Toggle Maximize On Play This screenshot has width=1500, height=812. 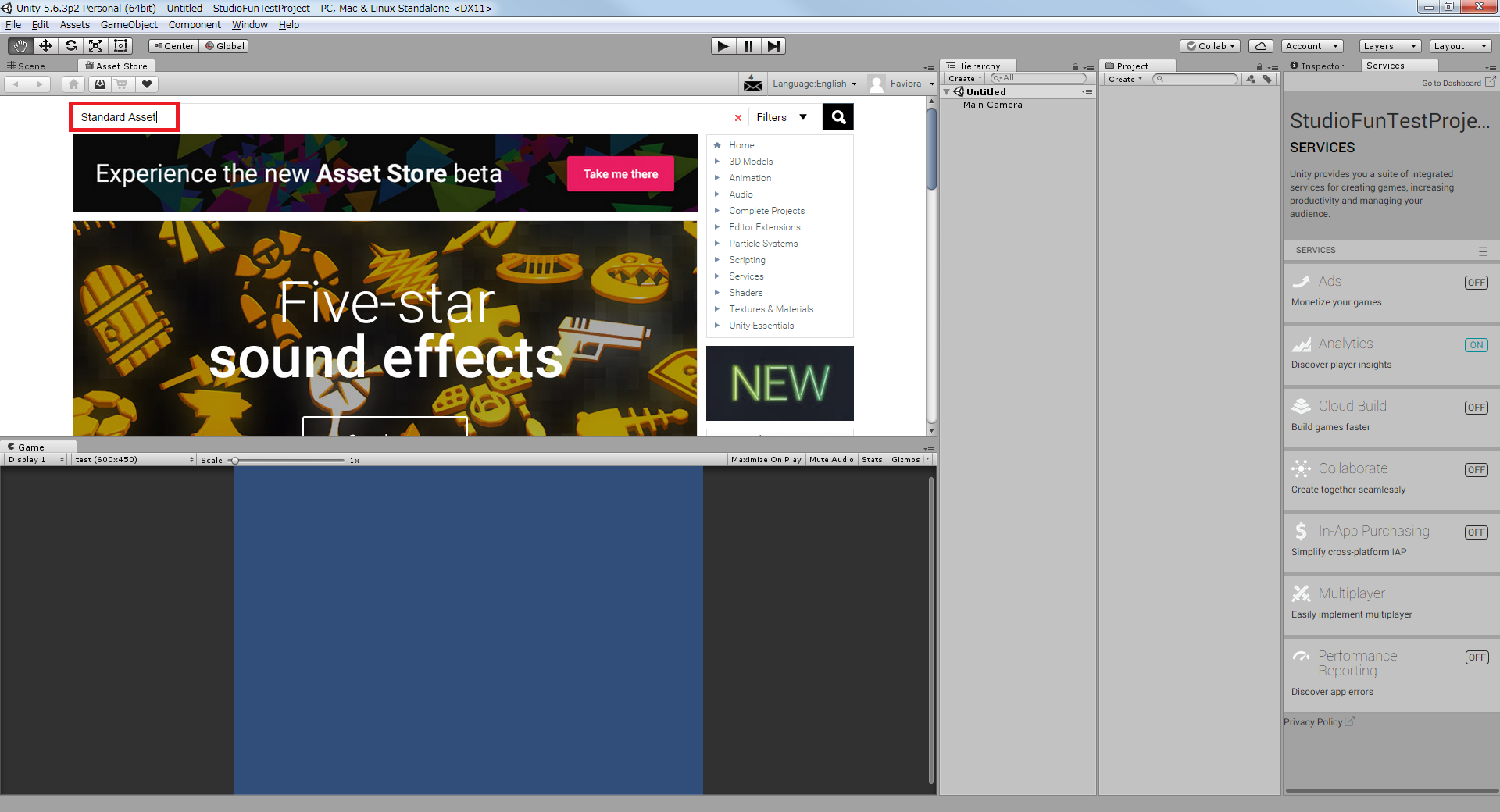pyautogui.click(x=766, y=460)
